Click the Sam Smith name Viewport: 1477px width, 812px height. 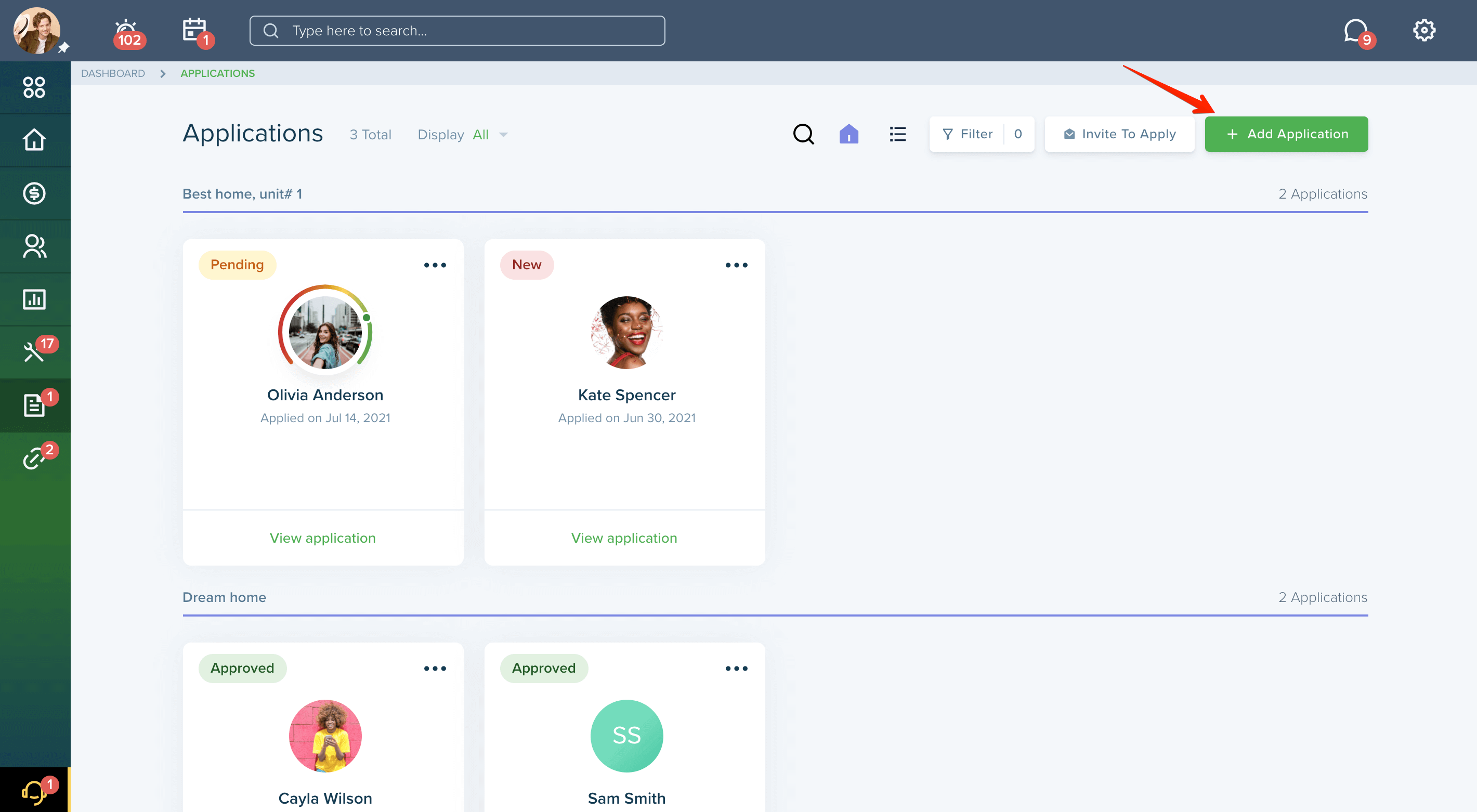(x=626, y=798)
